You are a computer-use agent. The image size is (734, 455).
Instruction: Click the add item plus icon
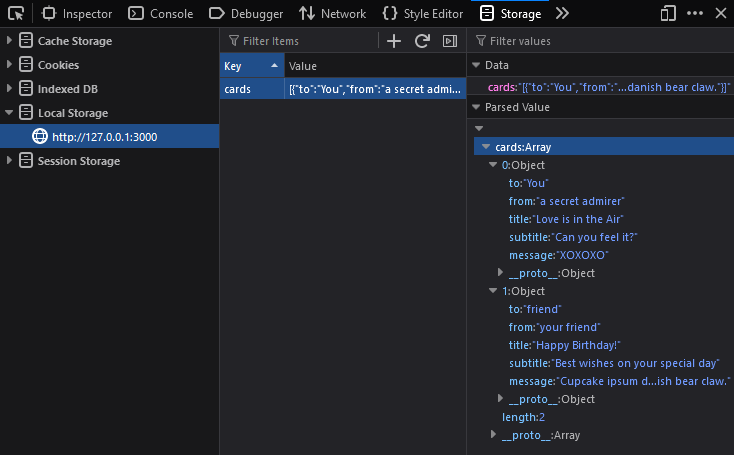[x=394, y=41]
